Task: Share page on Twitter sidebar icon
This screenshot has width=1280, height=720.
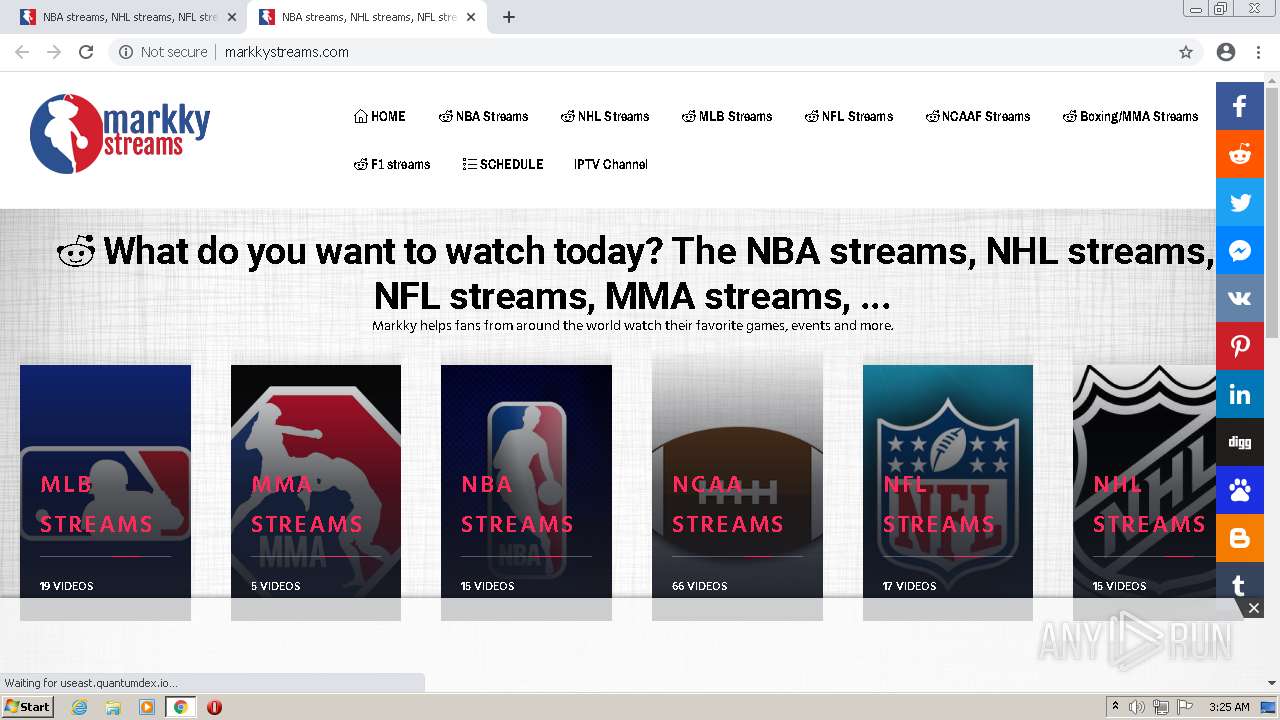Action: [1240, 202]
